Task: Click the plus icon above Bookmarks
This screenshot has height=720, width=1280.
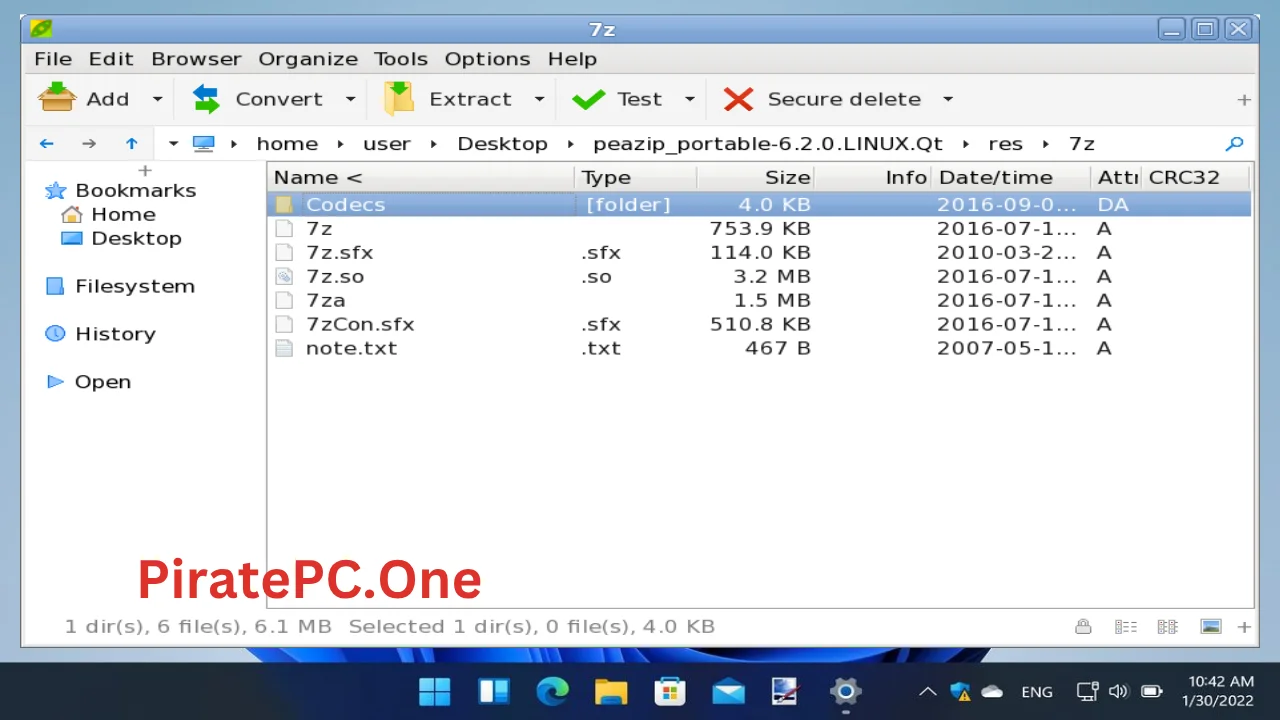Action: tap(145, 170)
